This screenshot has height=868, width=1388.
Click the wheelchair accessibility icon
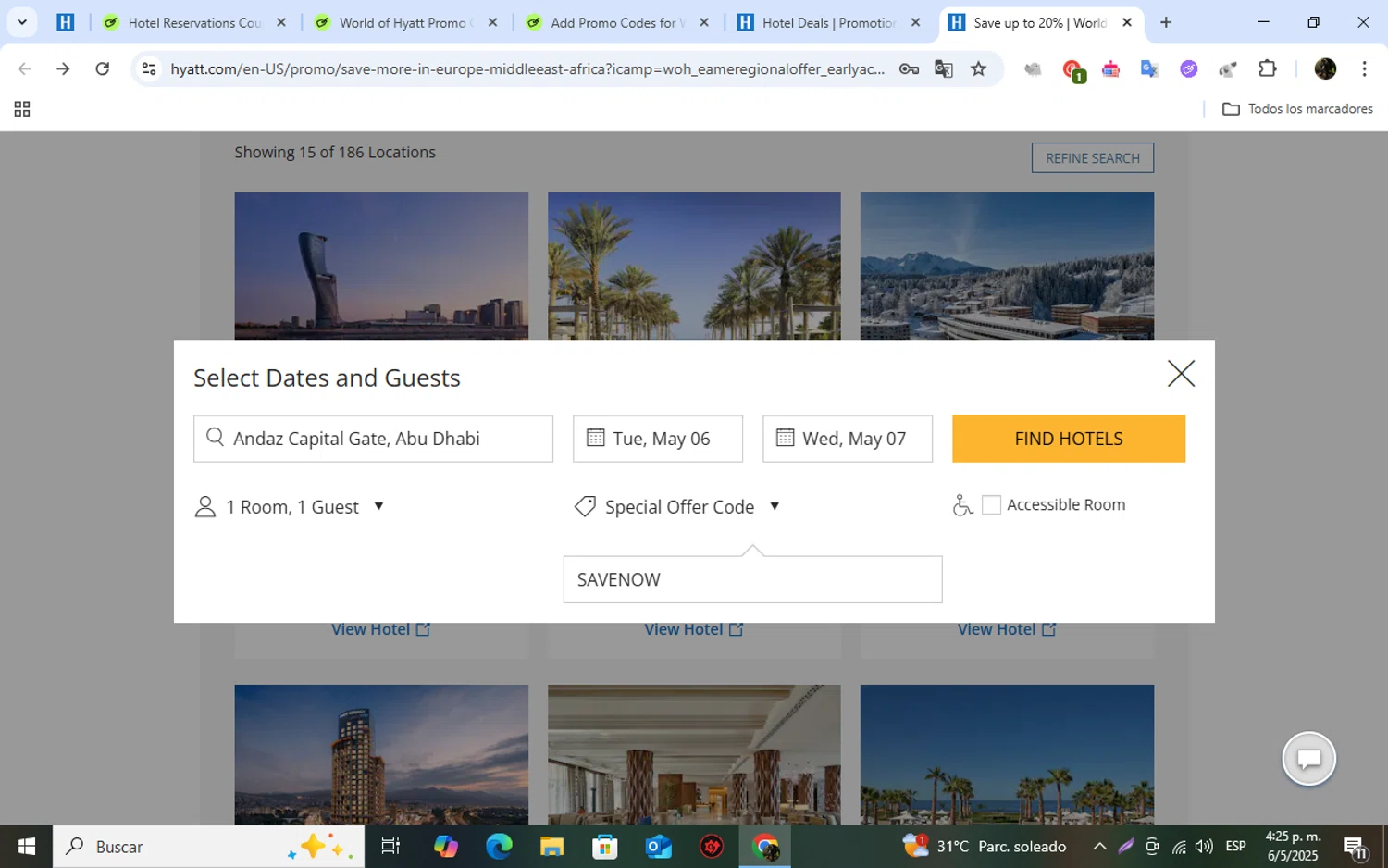point(962,505)
